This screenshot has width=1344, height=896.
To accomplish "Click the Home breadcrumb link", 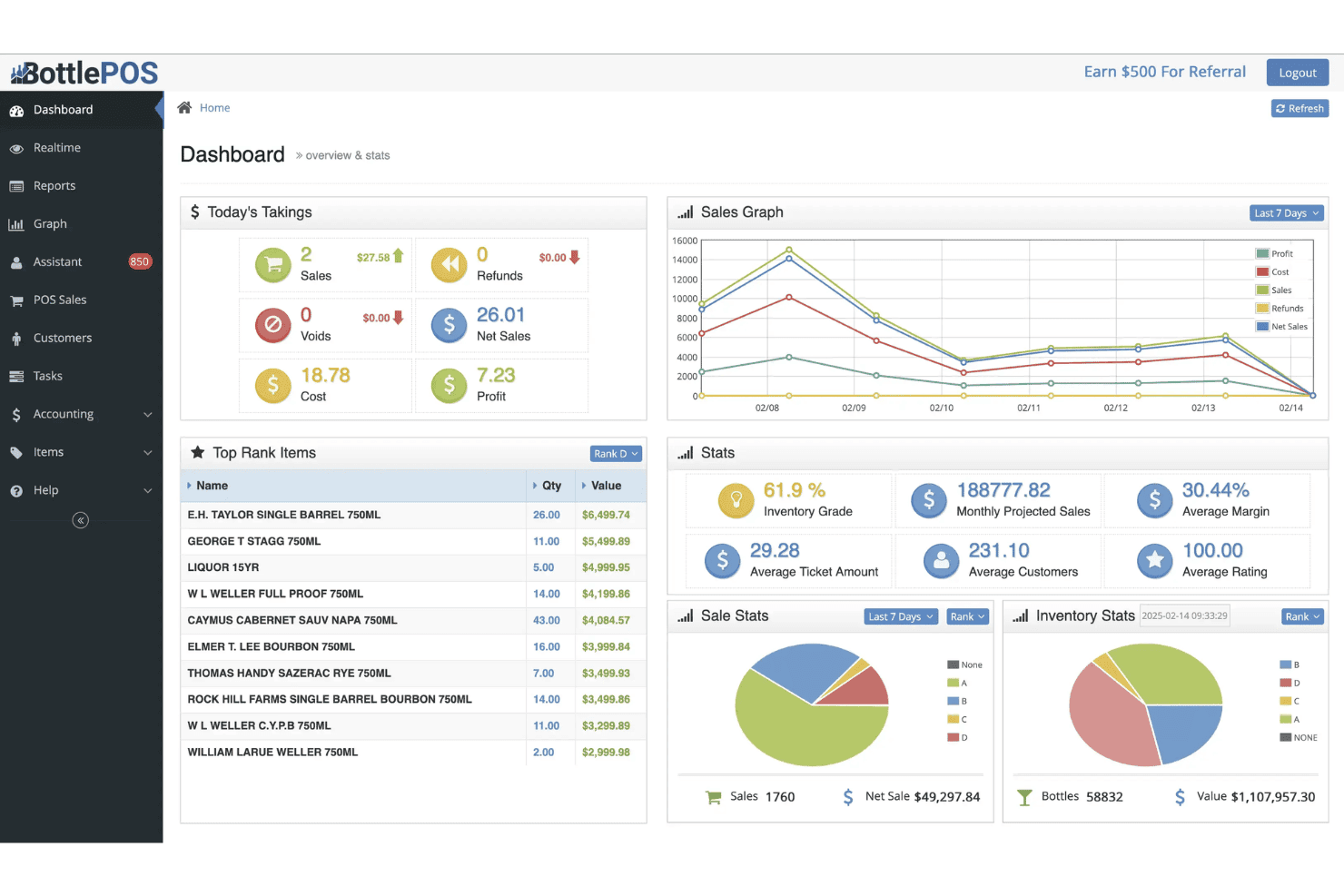I will (x=215, y=108).
